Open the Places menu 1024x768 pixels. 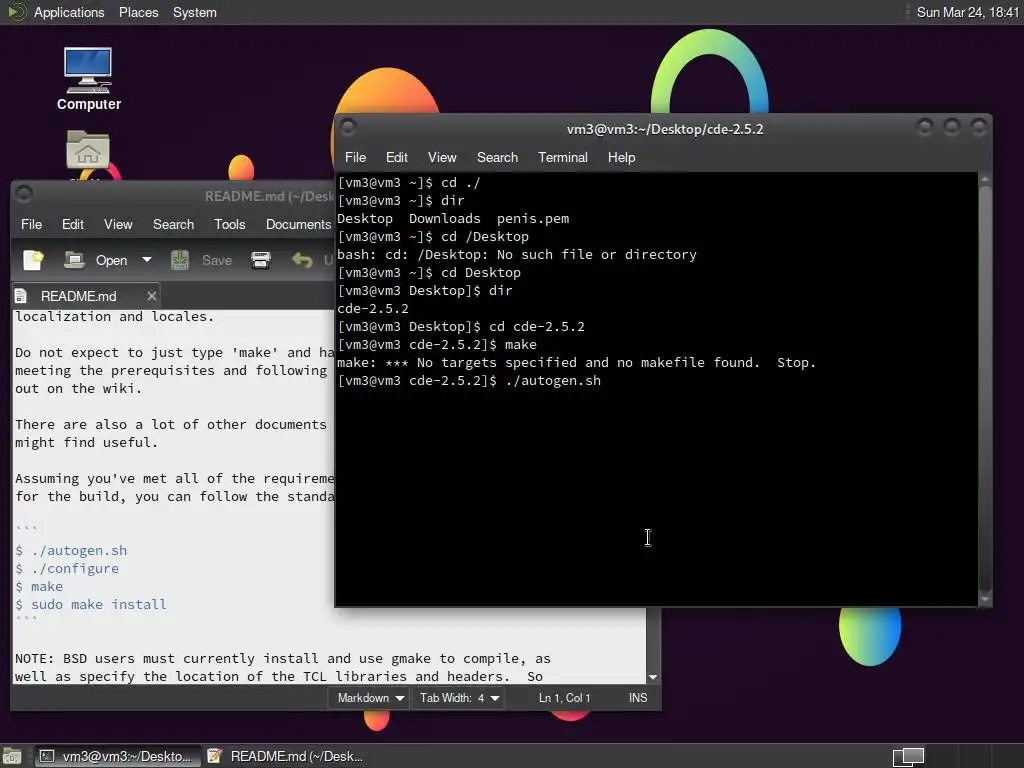coord(138,12)
